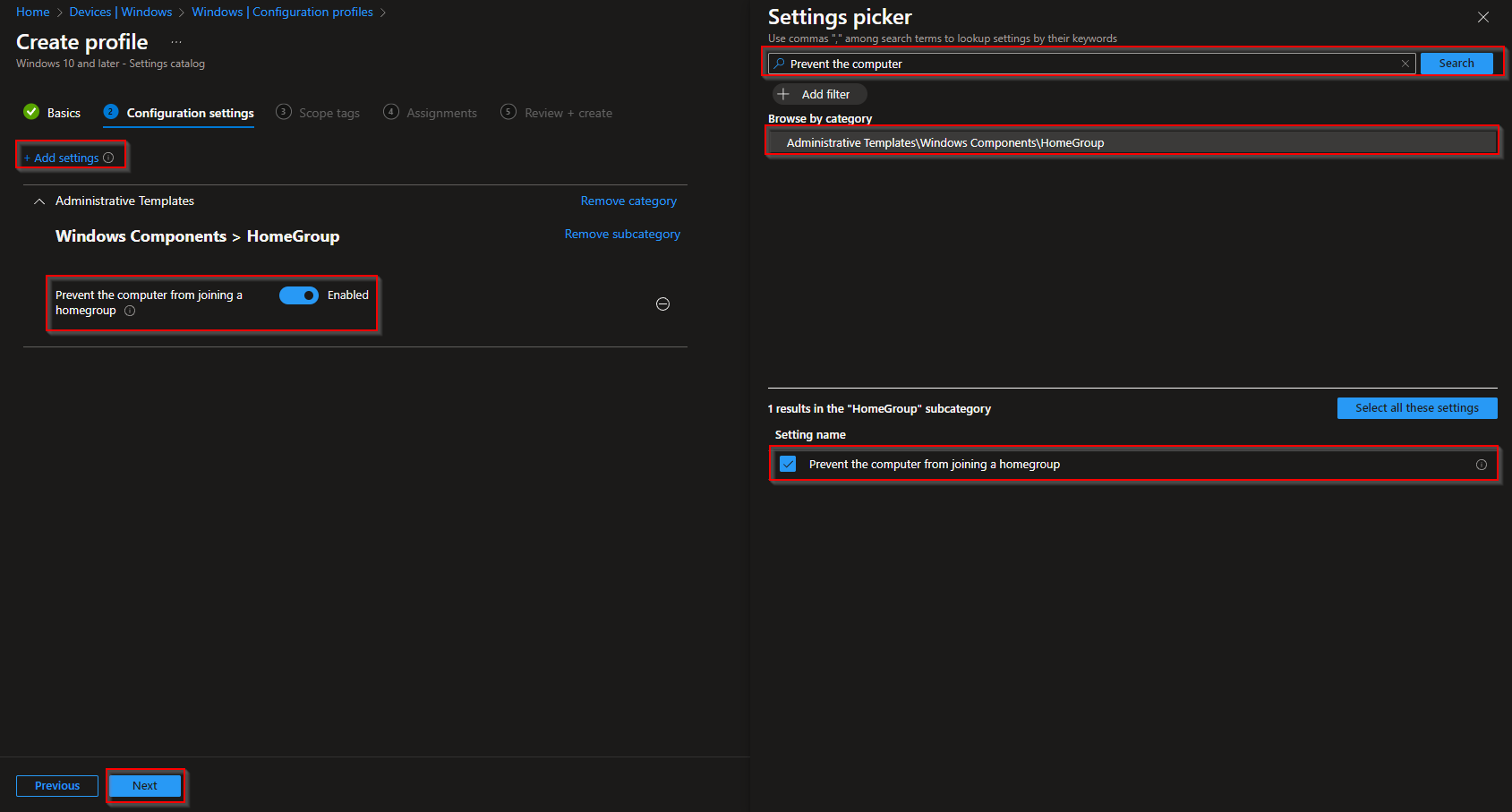Click the Add filter plus icon
Screen dimensions: 1512x812
(x=783, y=94)
